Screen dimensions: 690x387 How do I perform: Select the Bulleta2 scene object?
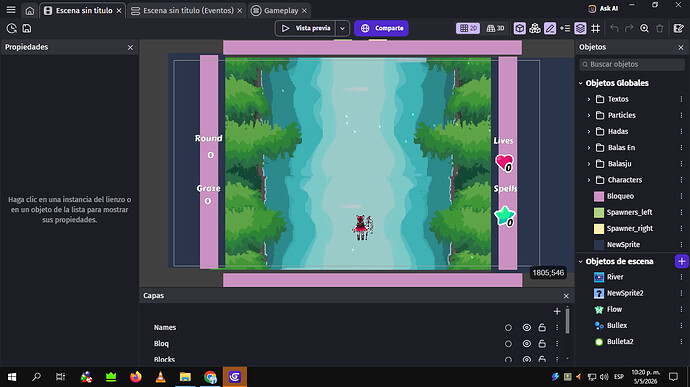(620, 342)
